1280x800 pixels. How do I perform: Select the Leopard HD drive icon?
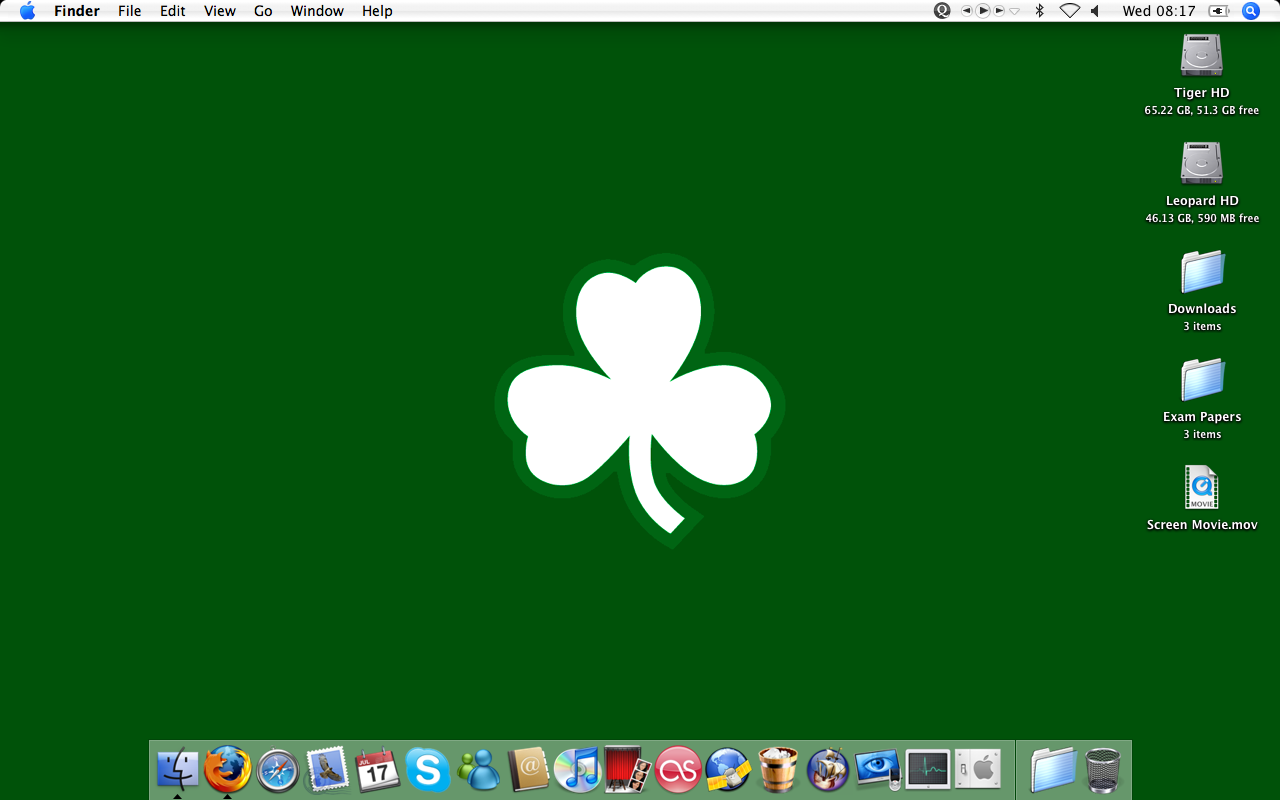[x=1202, y=163]
